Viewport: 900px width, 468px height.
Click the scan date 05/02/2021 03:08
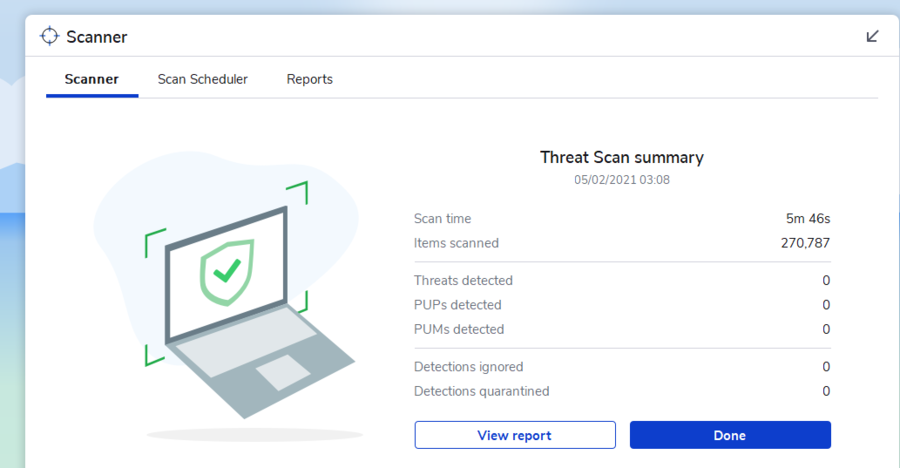(x=622, y=180)
